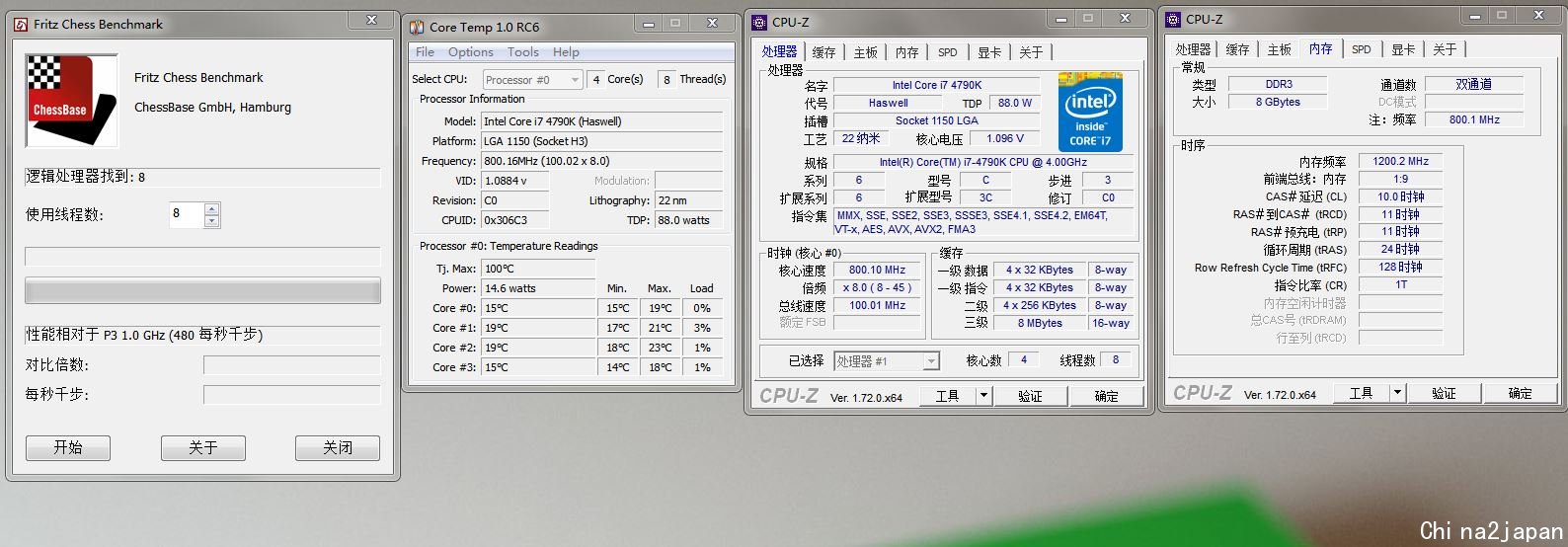The height and width of the screenshot is (547, 1568).
Task: Click the core voltage value 1.096 V
Action: pos(1006,138)
